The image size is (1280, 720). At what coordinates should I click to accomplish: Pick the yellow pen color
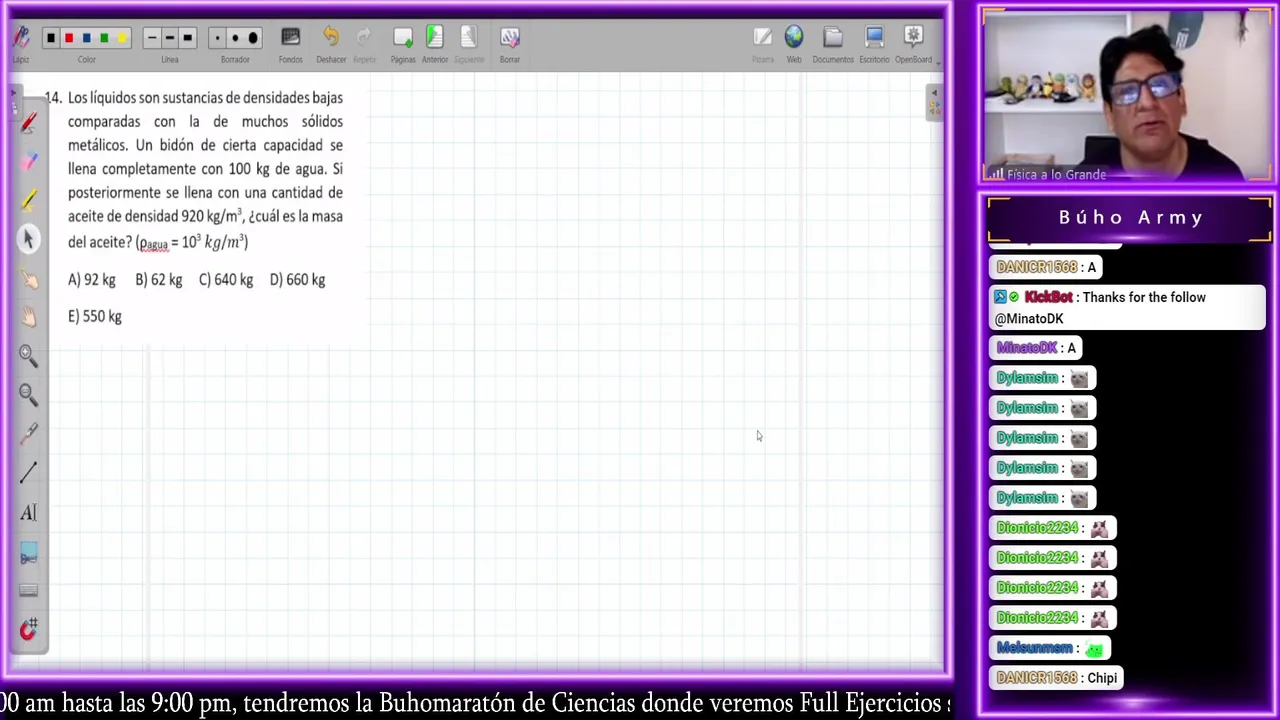pos(122,38)
